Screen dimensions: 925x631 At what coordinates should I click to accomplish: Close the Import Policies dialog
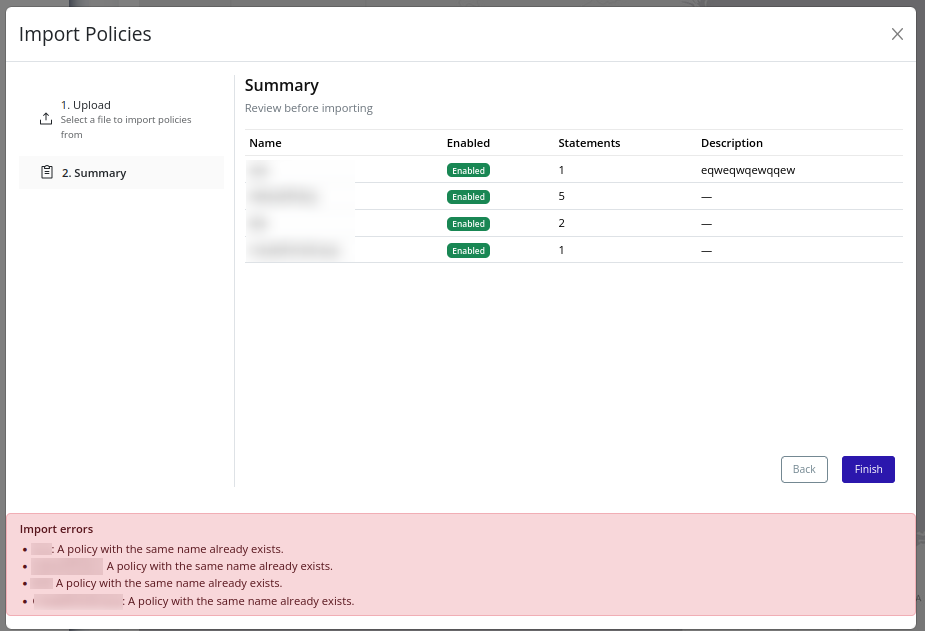(897, 33)
